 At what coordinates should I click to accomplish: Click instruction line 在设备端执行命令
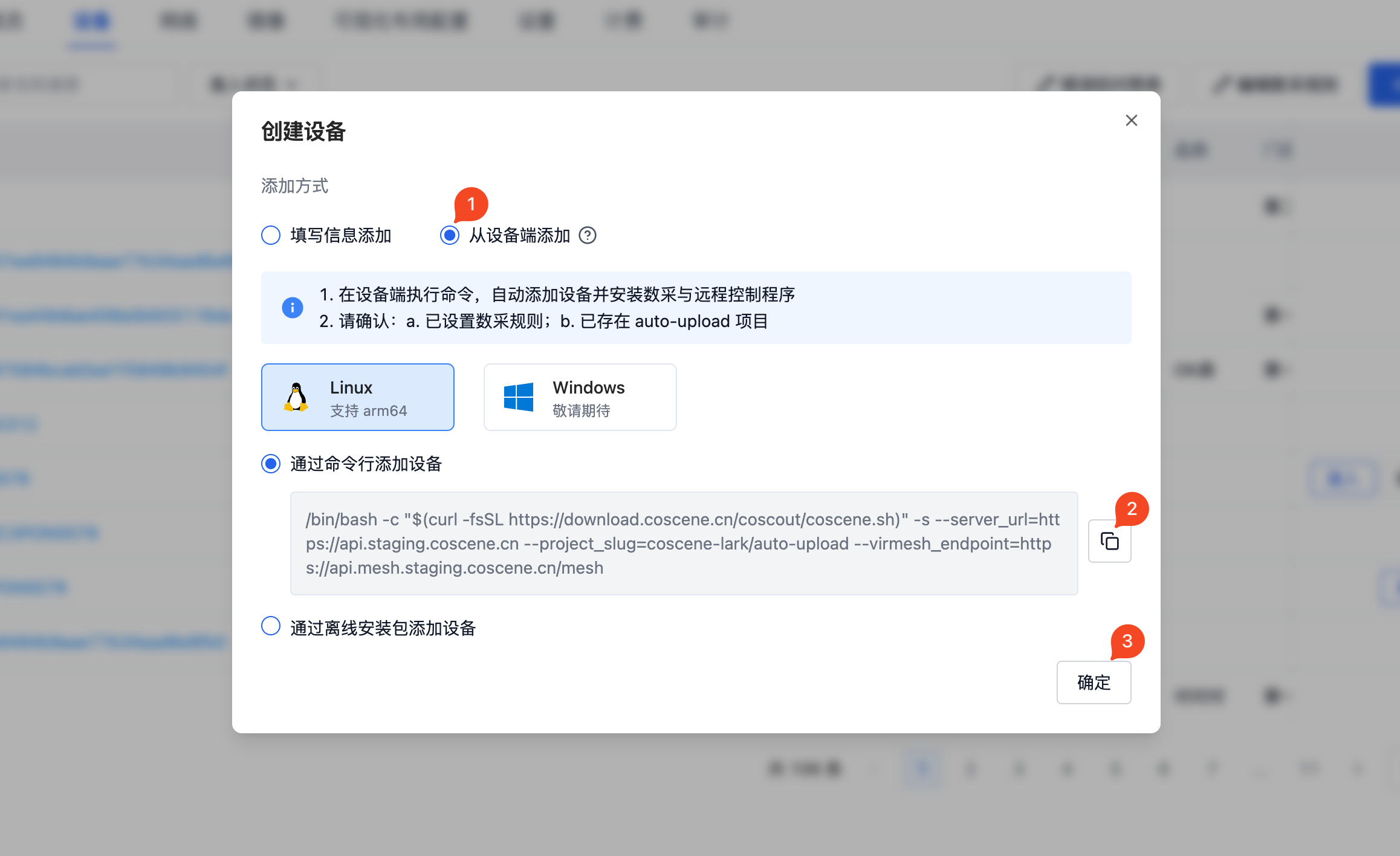click(557, 294)
